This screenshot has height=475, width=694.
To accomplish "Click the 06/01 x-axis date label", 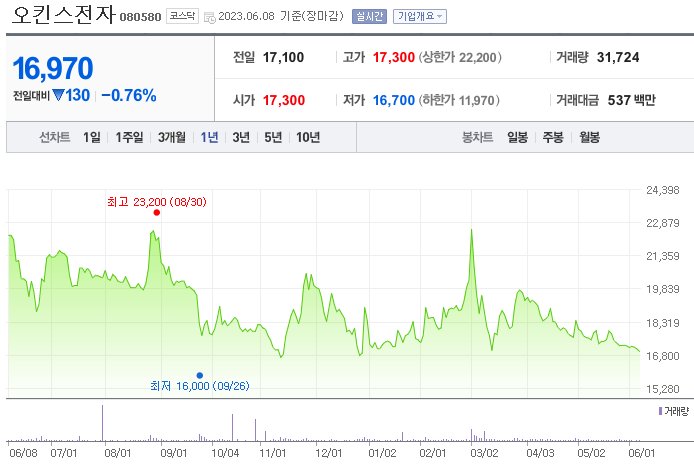I will pos(641,453).
